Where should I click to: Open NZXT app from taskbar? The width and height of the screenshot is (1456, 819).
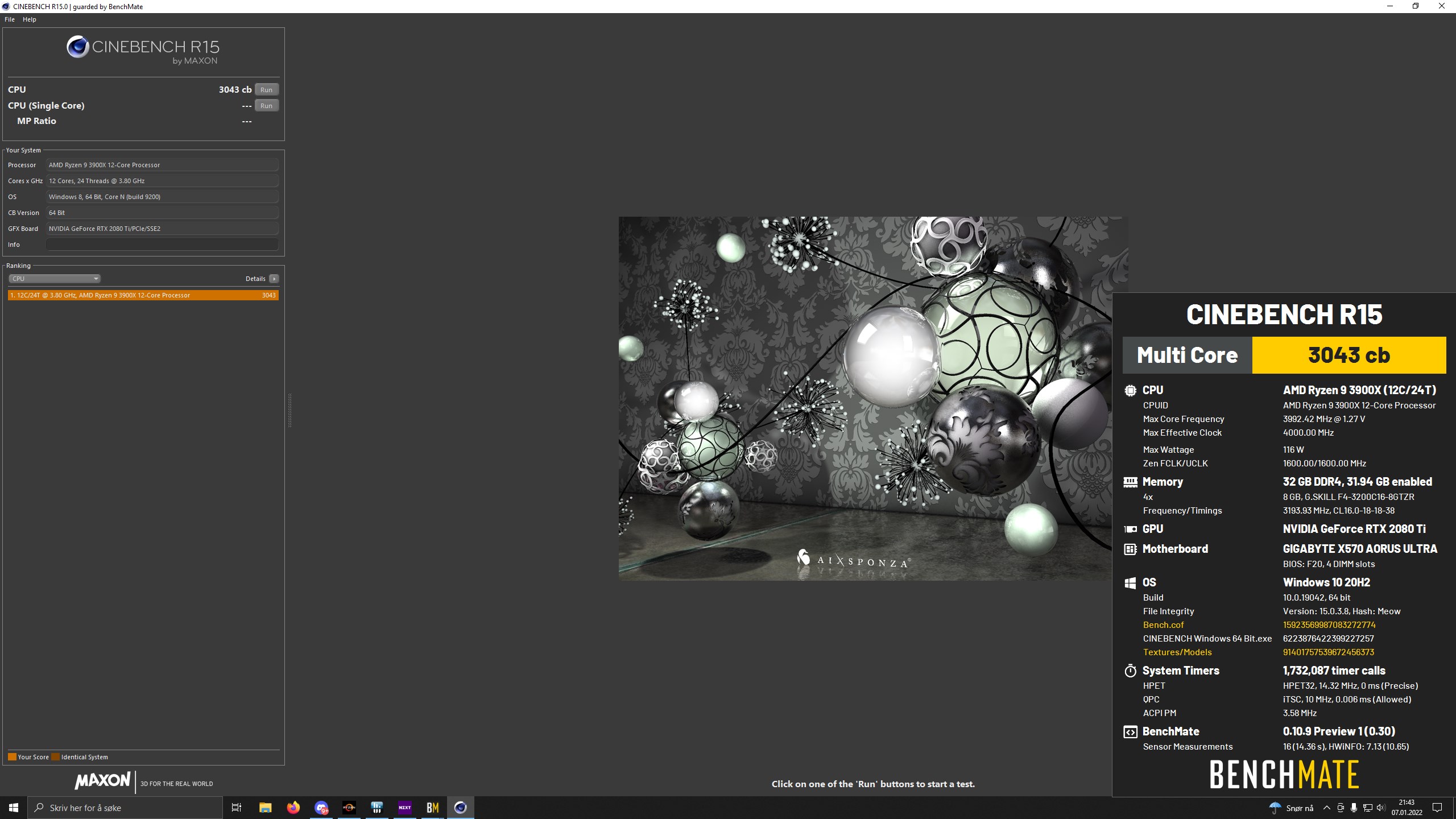404,808
